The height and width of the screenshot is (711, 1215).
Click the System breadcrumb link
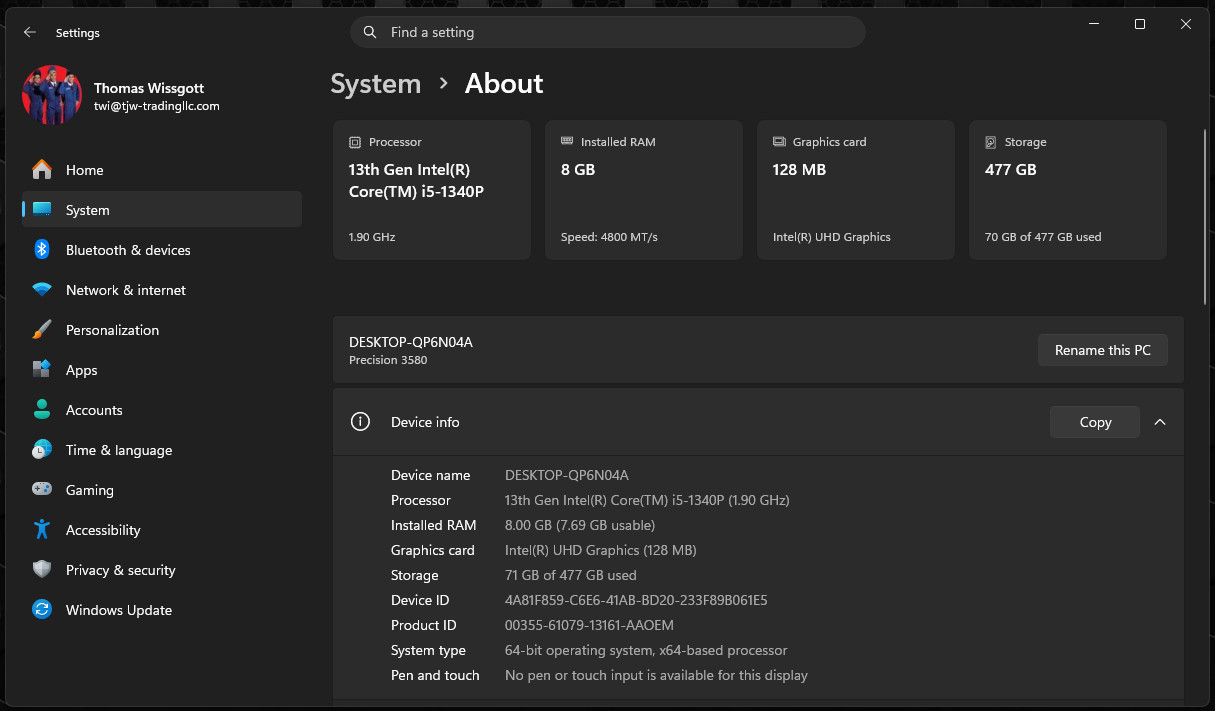[x=376, y=83]
